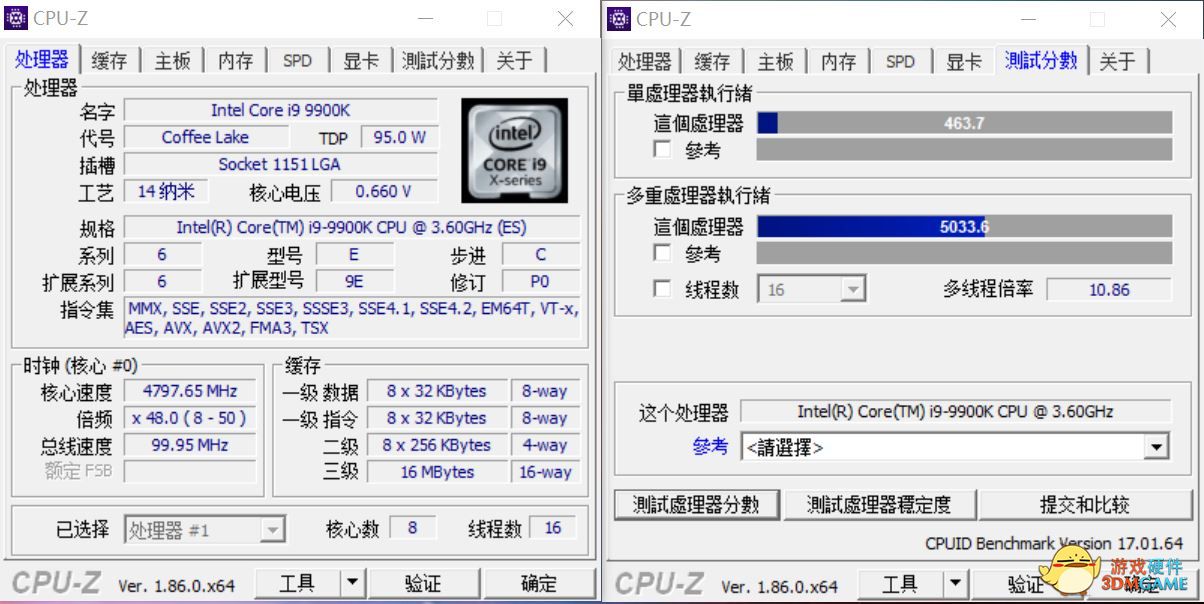Click 确定 button in left window
This screenshot has width=1204, height=604.
(539, 582)
